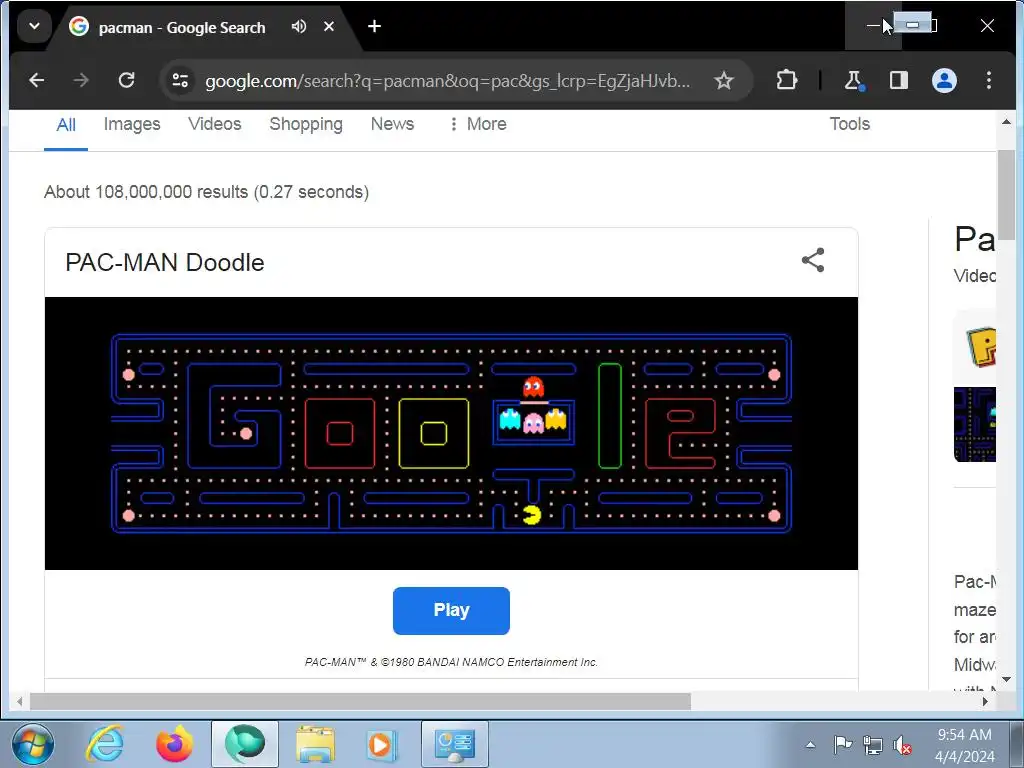Open Chrome three-dot menu
The height and width of the screenshot is (768, 1024).
coord(989,80)
